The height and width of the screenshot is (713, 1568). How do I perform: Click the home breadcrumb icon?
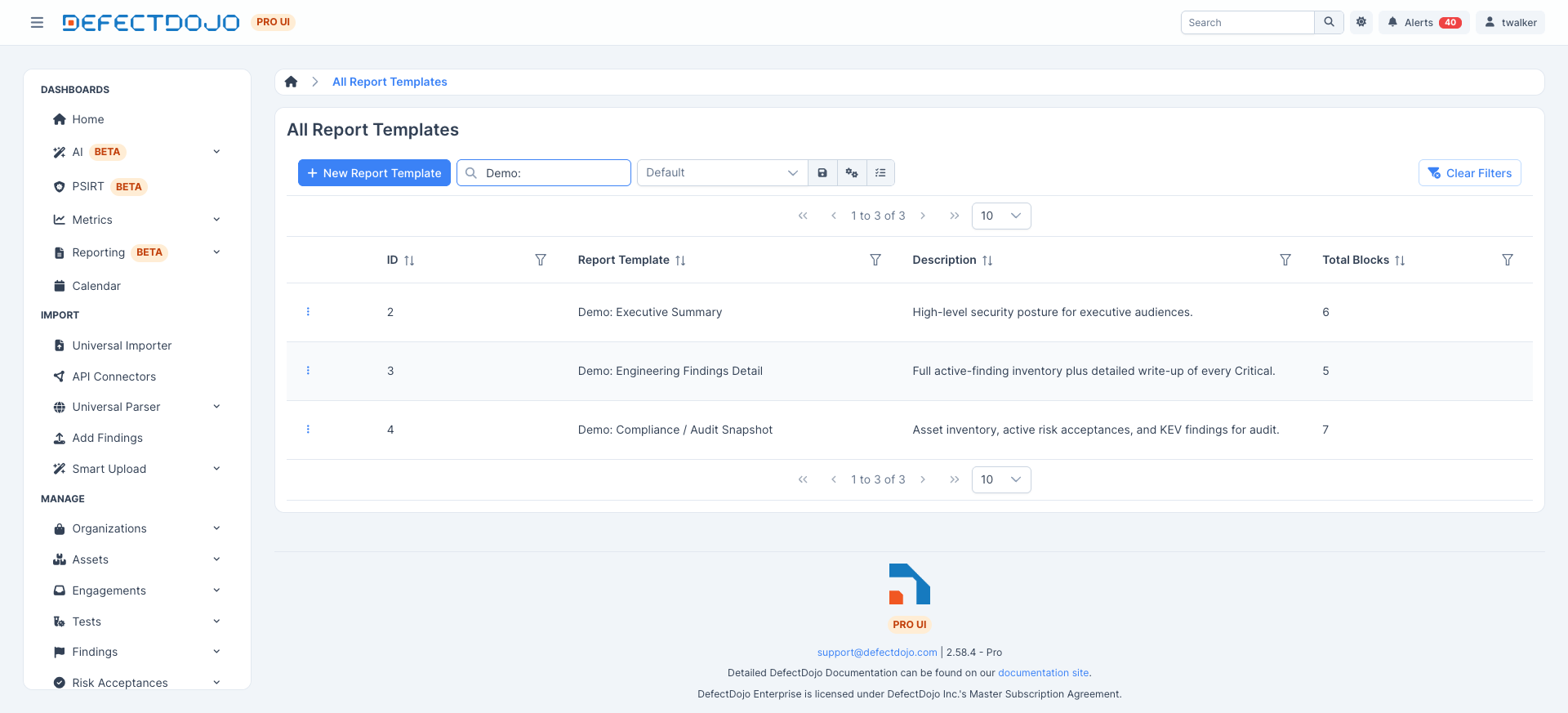coord(291,82)
